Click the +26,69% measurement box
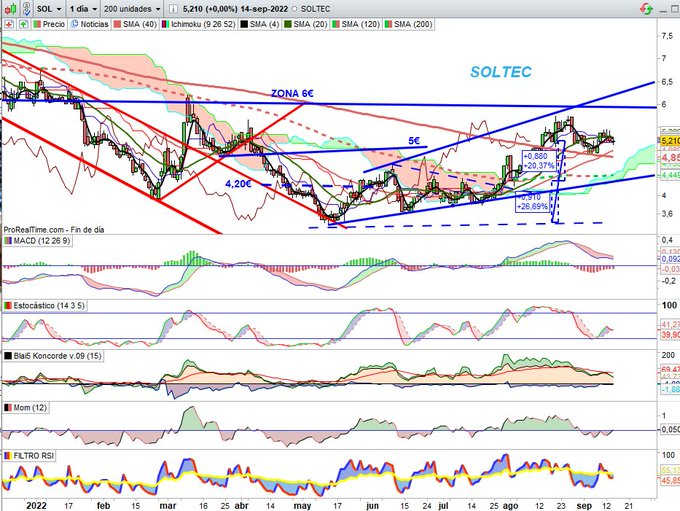Viewport: 680px width, 511px height. click(532, 202)
